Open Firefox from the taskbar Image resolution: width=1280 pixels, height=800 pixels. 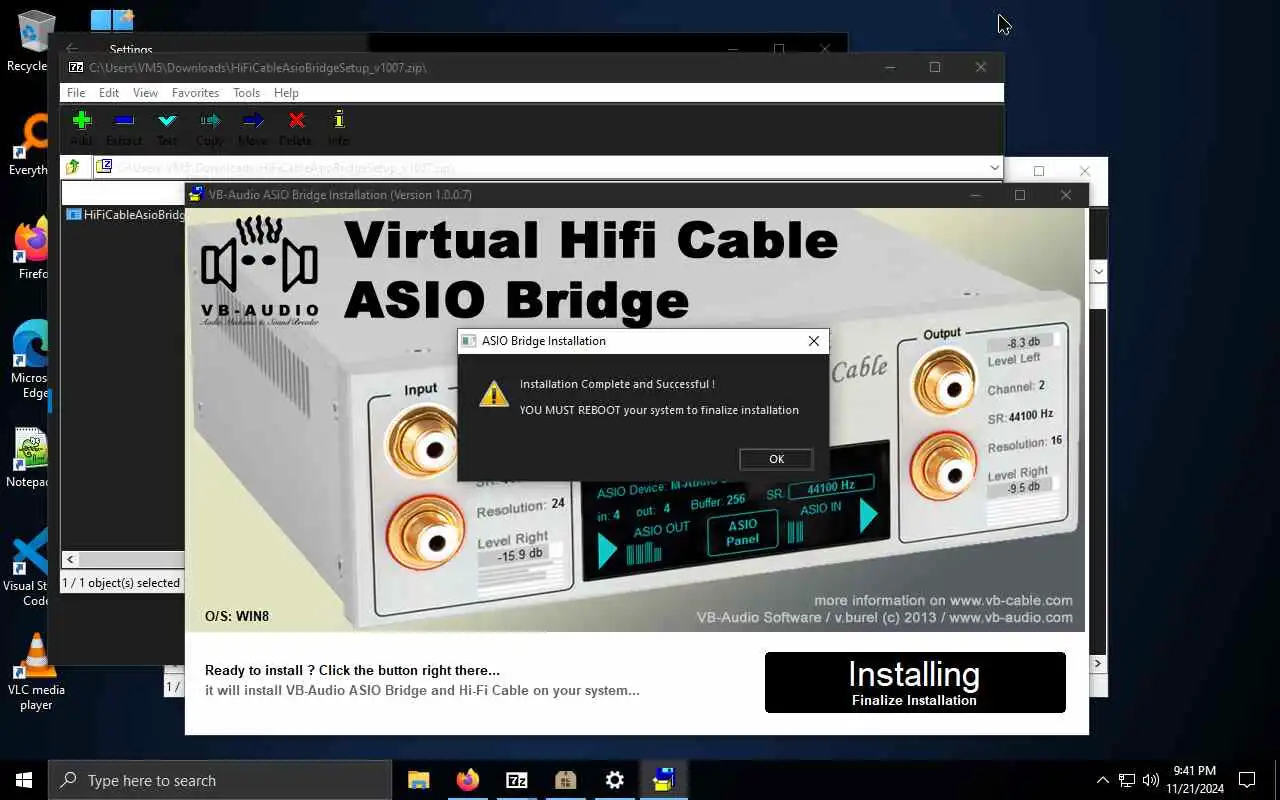467,780
